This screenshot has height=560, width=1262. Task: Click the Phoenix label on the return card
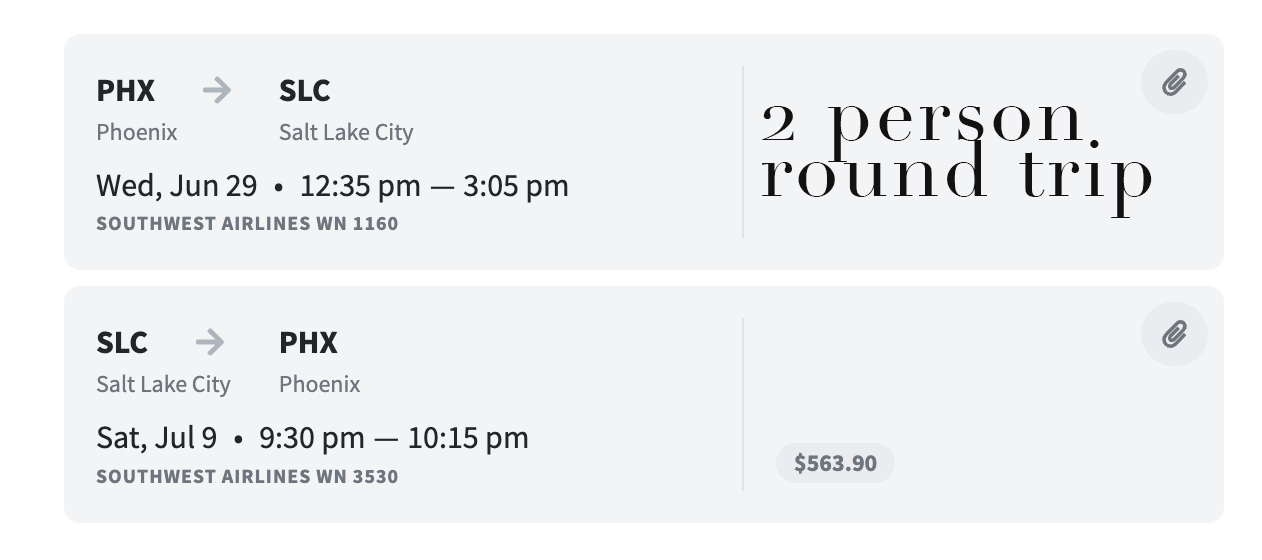click(320, 384)
